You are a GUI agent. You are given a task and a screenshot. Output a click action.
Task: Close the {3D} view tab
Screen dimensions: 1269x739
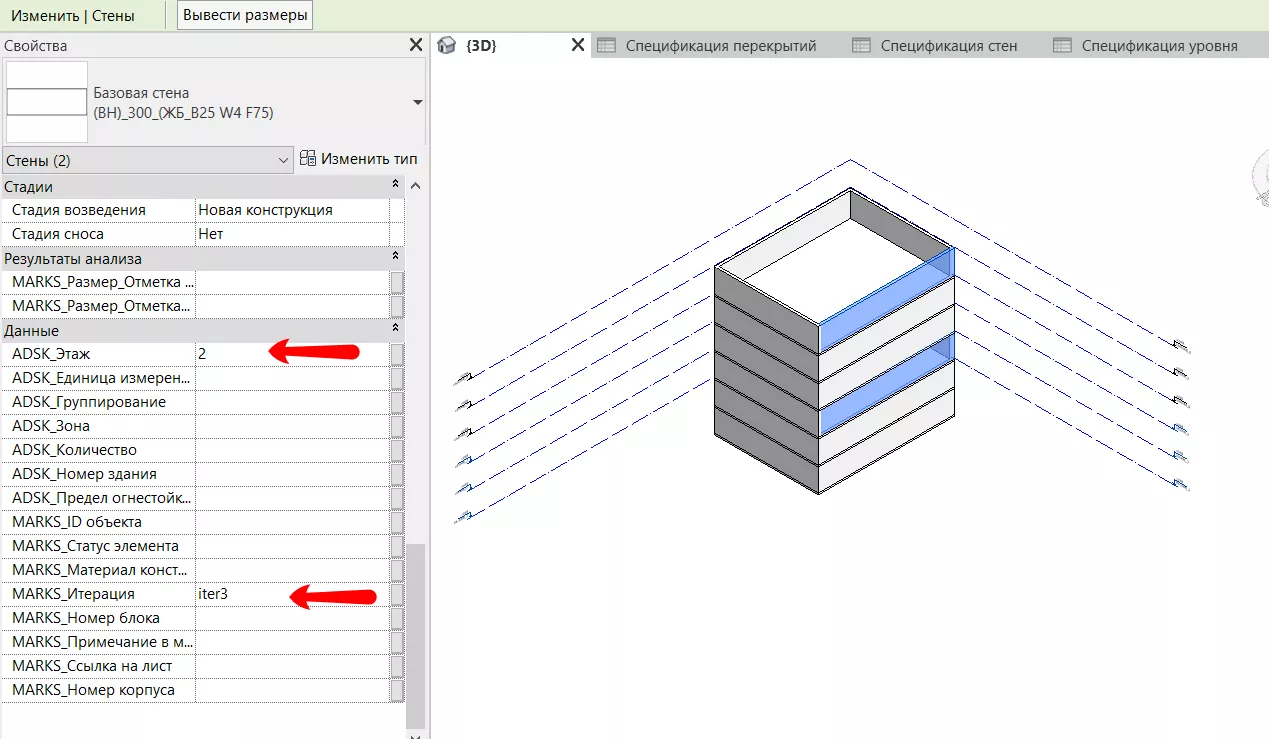click(577, 45)
